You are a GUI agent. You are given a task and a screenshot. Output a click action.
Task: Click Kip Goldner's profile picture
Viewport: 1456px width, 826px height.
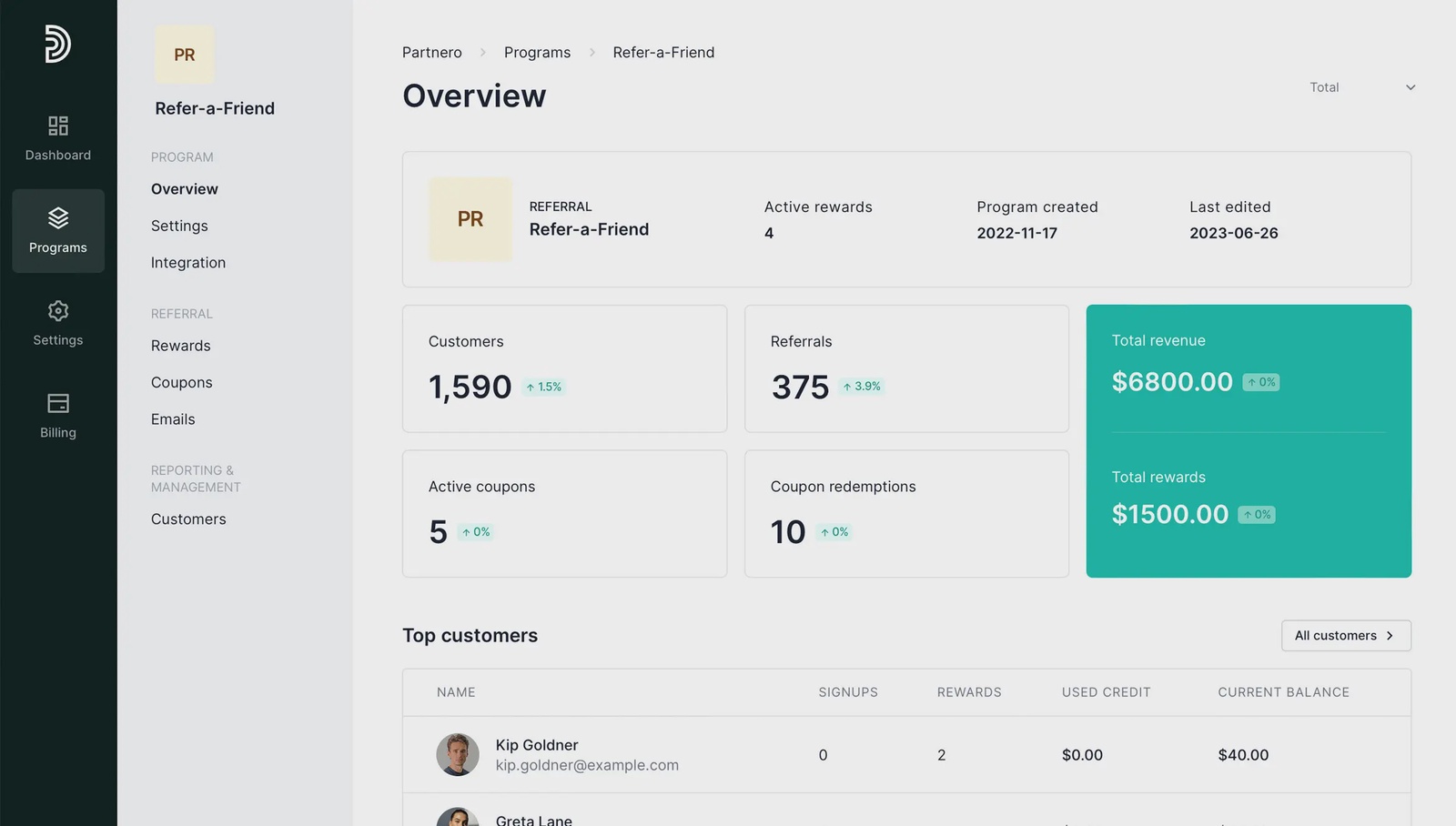[458, 754]
